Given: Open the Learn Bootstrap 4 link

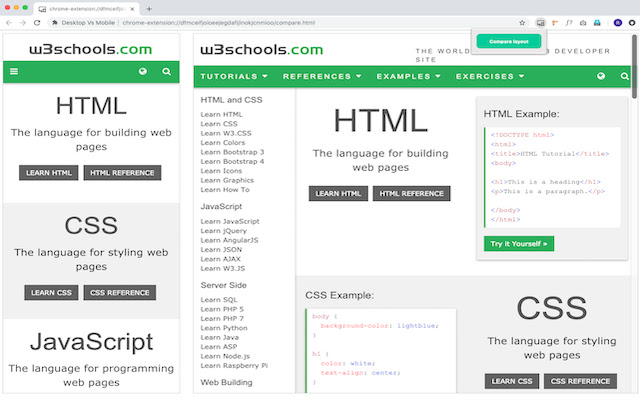Looking at the screenshot, I should pos(232,161).
